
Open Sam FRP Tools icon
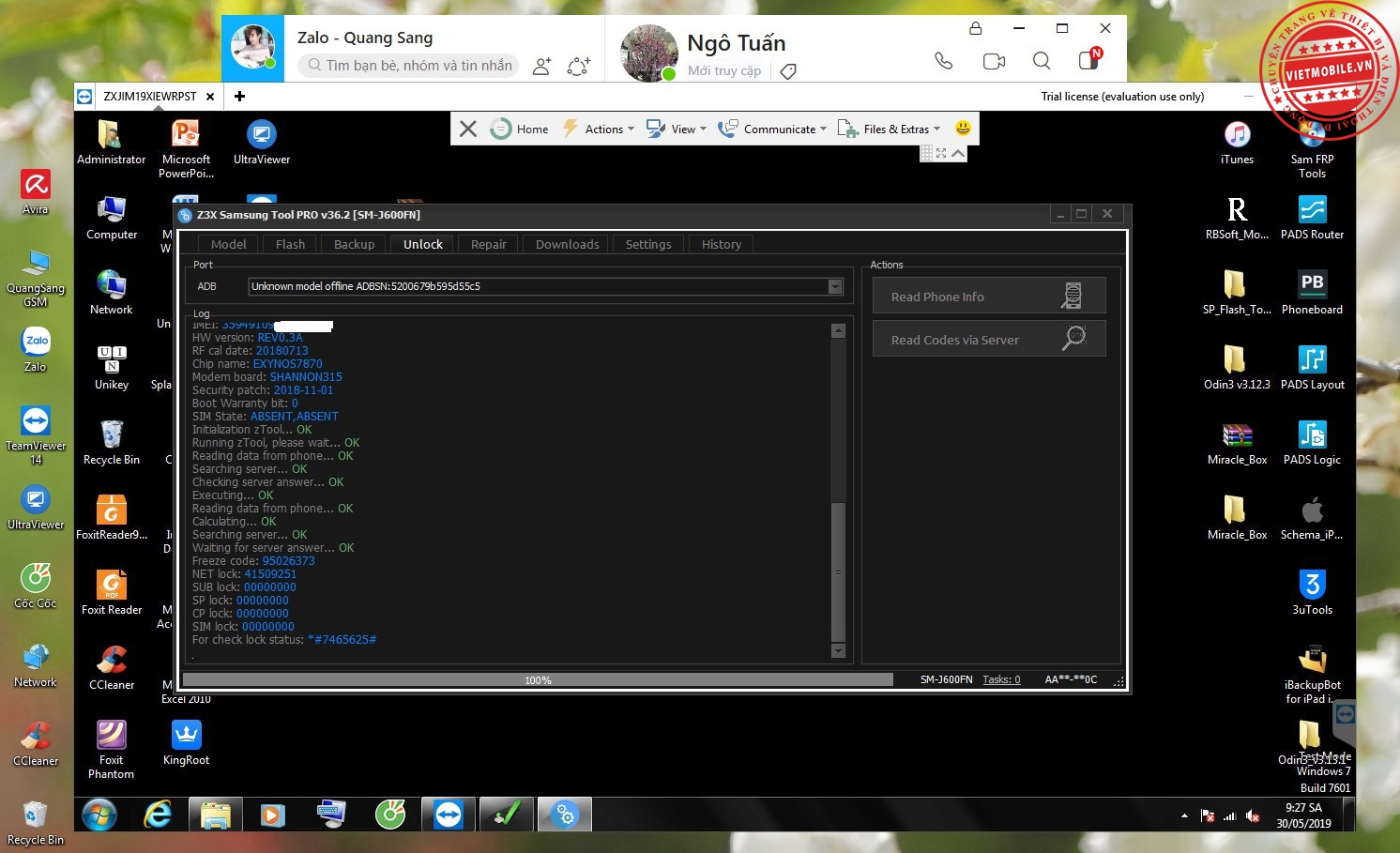coord(1312,149)
